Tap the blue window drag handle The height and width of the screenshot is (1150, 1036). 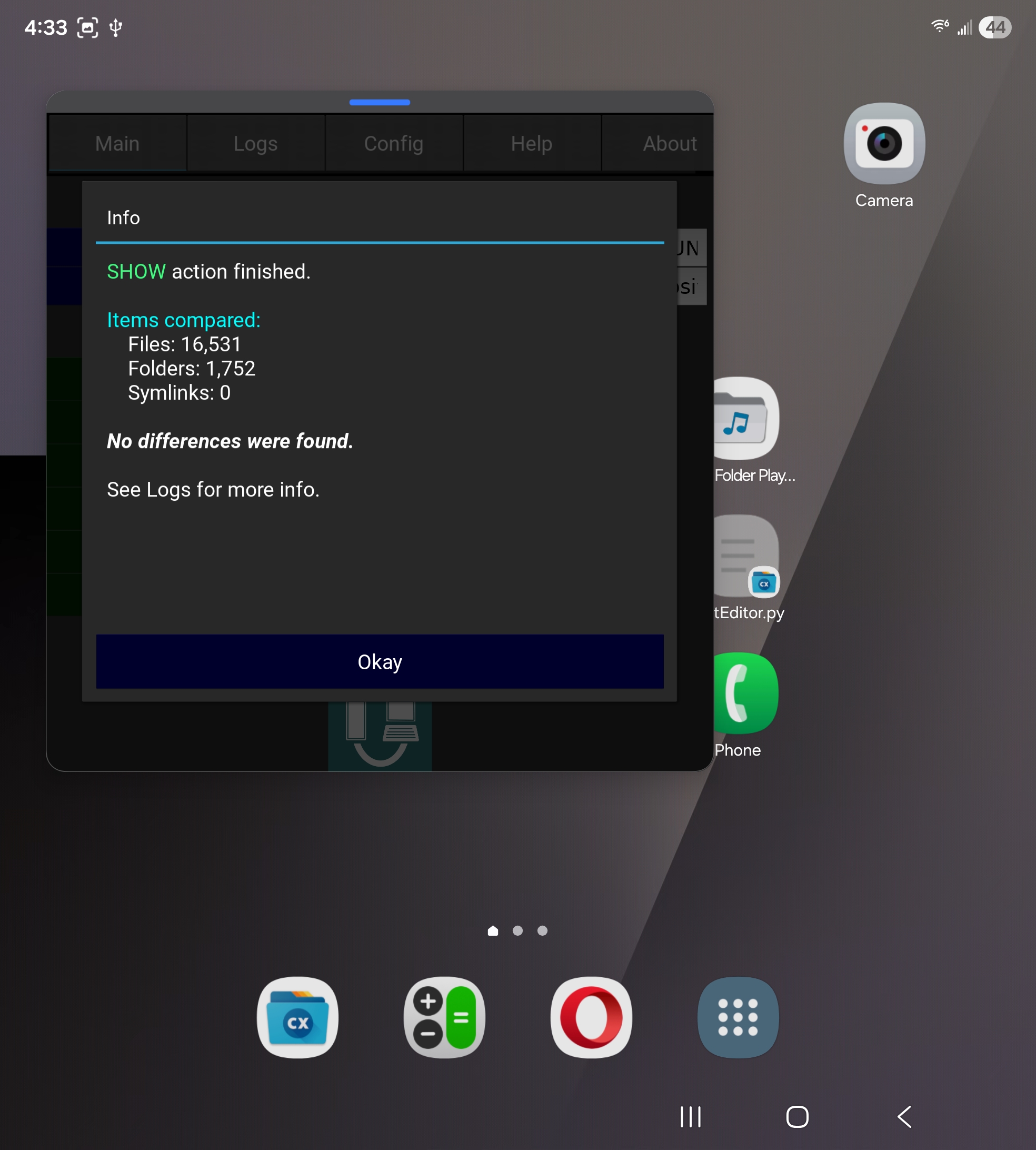point(380,103)
